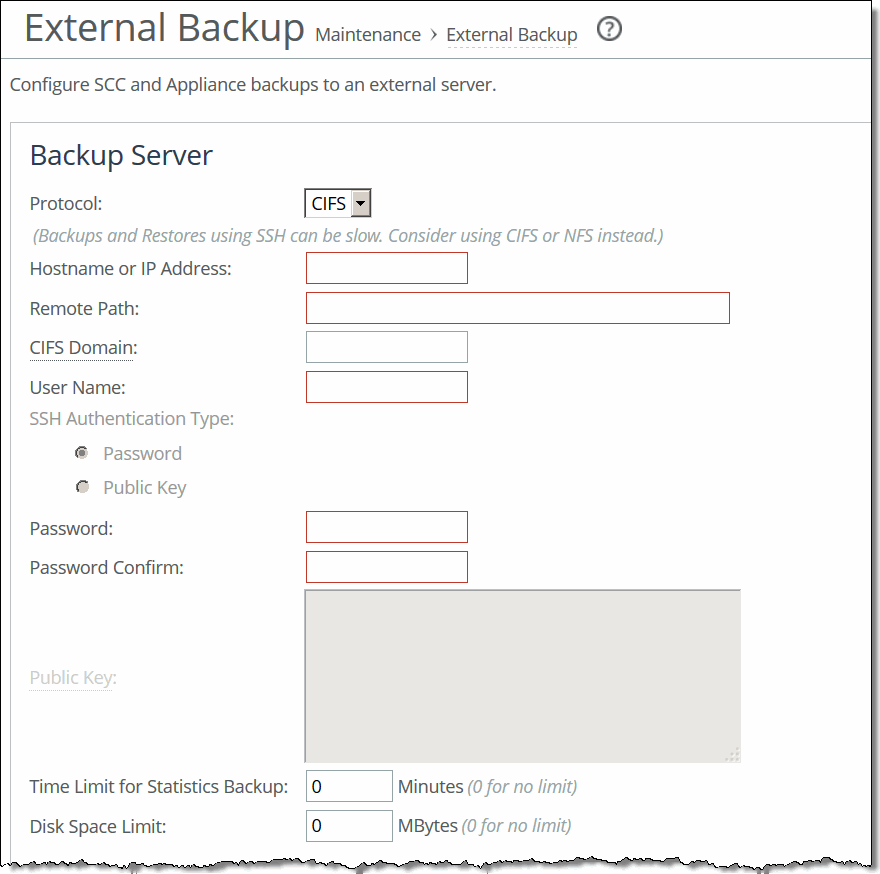
Task: Click the Password Confirm input field
Action: click(386, 566)
